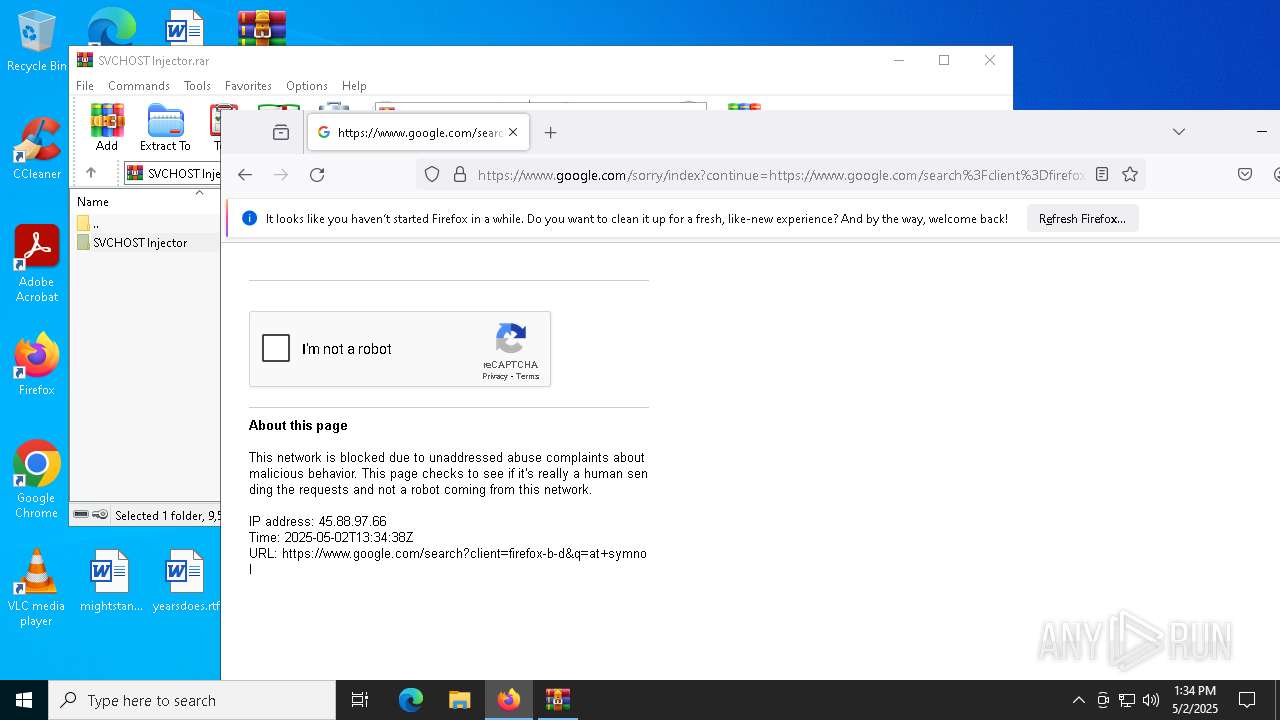Viewport: 1280px width, 720px height.
Task: Open Adobe Acrobat desktop shortcut
Action: pos(36,264)
